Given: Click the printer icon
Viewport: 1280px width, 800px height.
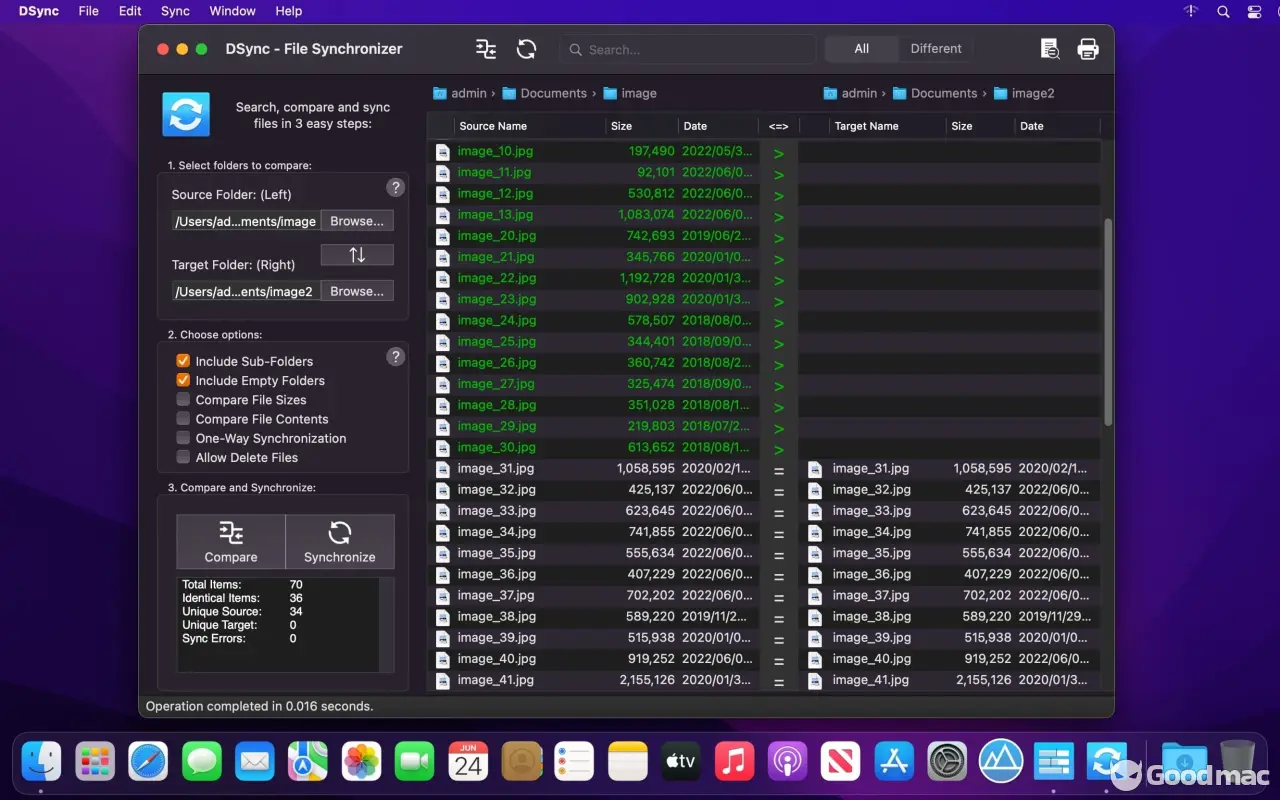Looking at the screenshot, I should [1088, 49].
